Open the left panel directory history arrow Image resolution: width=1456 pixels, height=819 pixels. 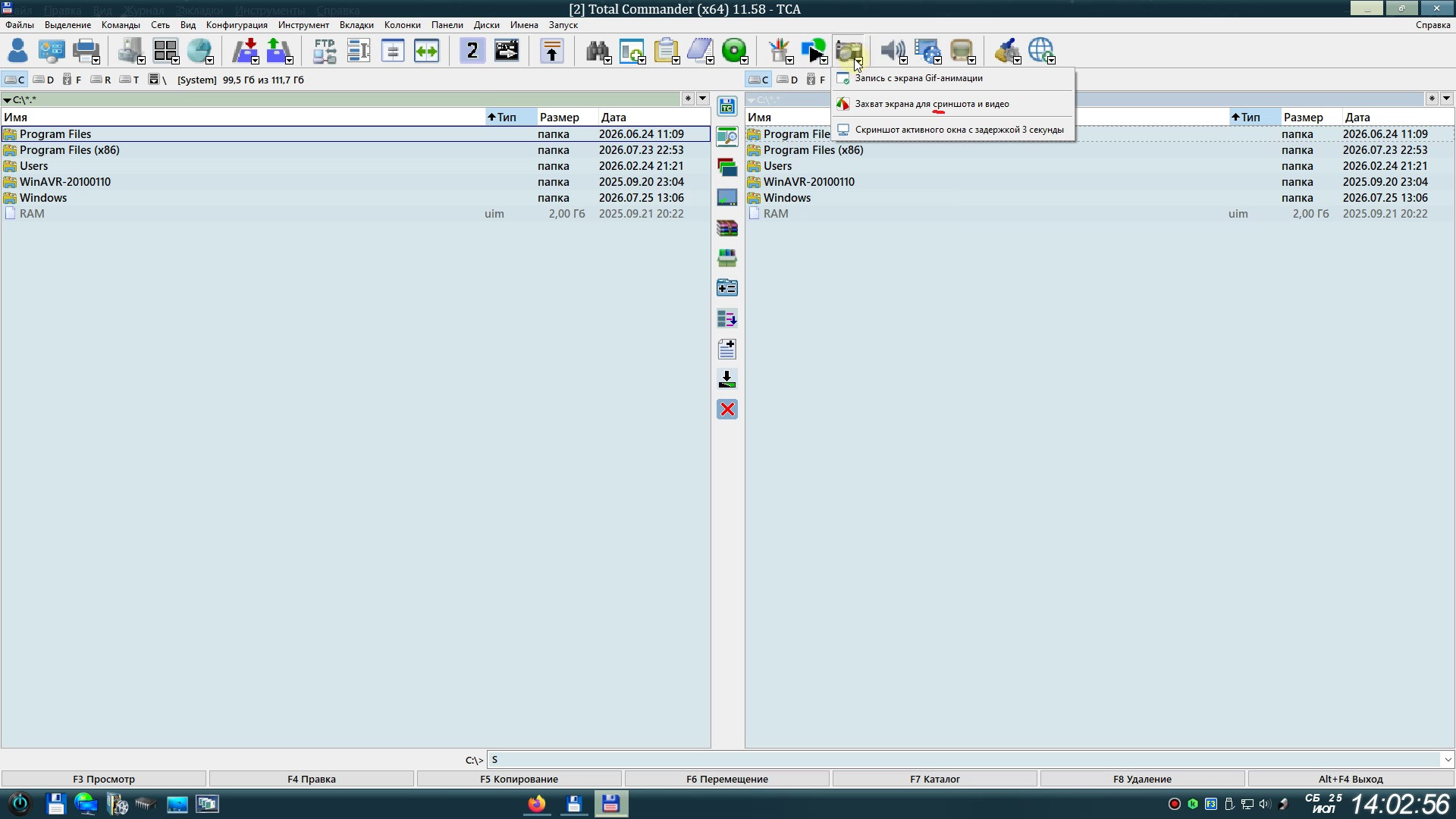[702, 99]
